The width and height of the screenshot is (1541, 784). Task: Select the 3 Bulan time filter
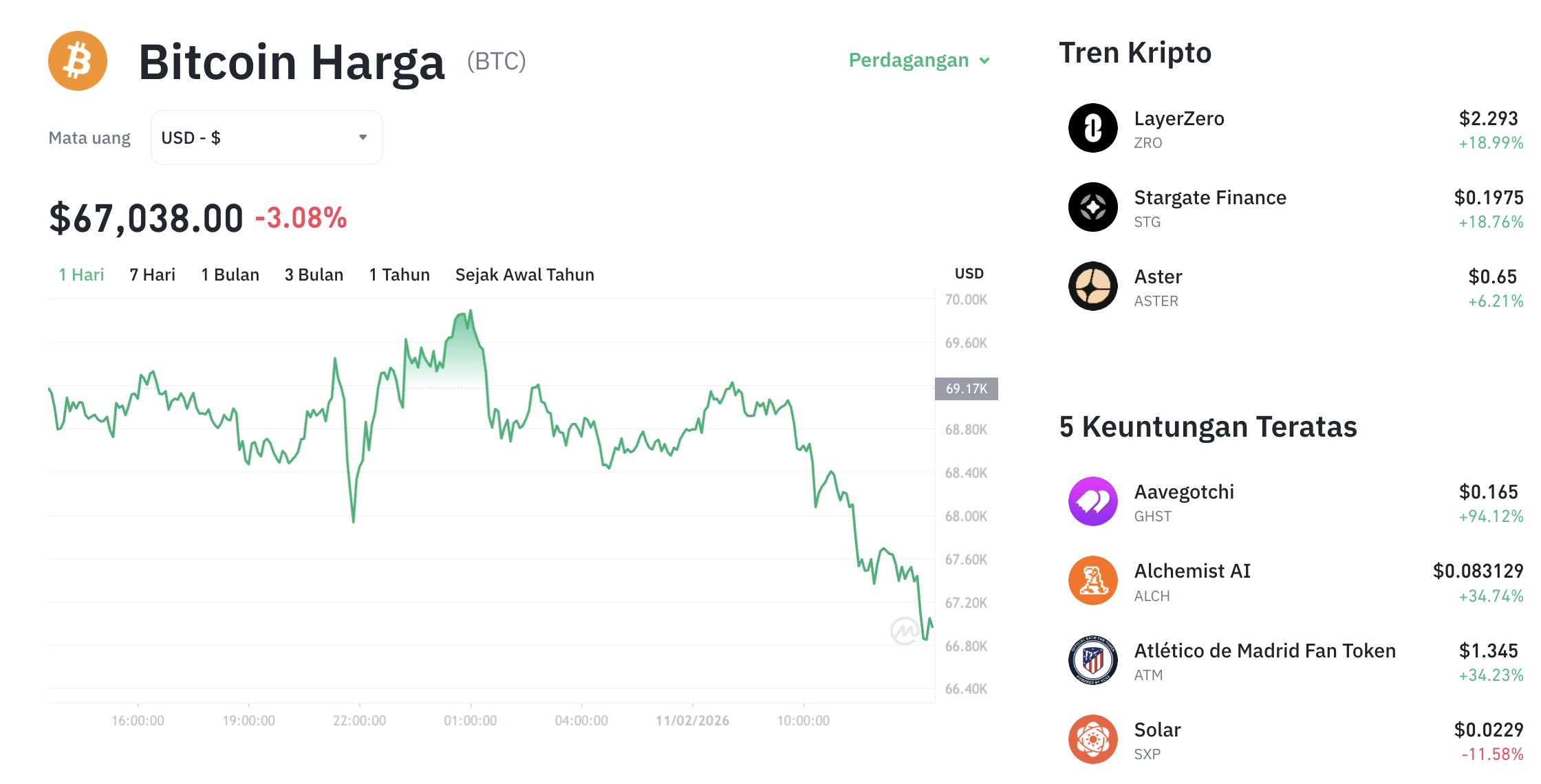[x=314, y=274]
